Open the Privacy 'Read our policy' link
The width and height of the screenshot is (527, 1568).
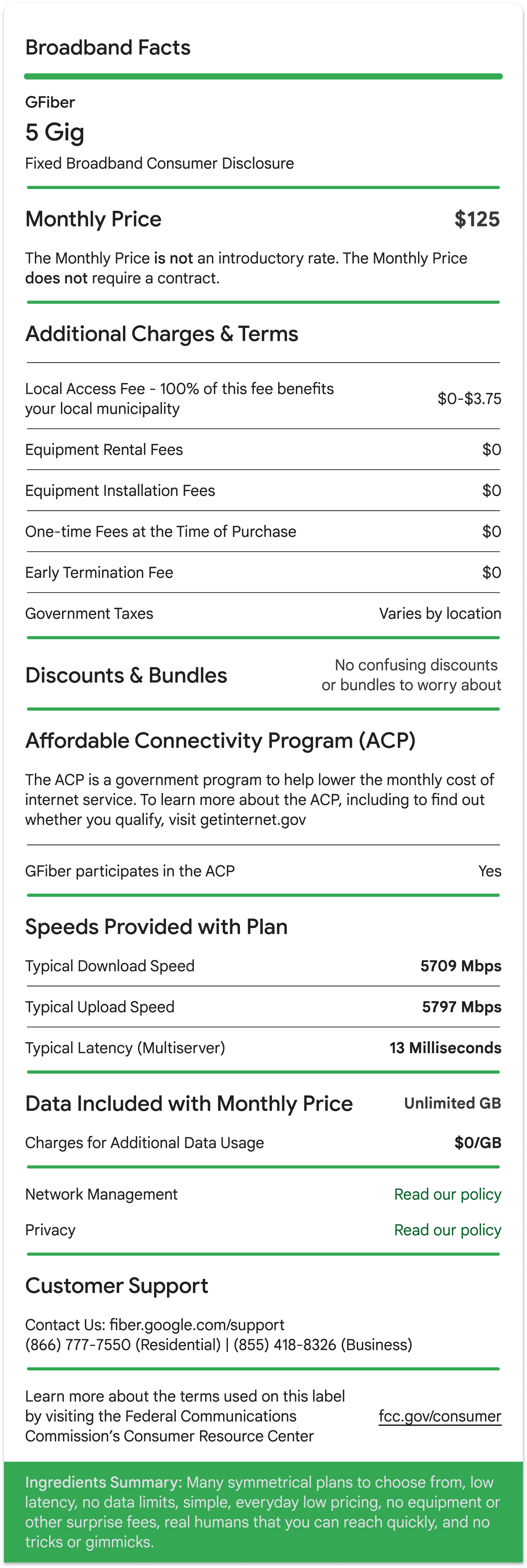447,1230
